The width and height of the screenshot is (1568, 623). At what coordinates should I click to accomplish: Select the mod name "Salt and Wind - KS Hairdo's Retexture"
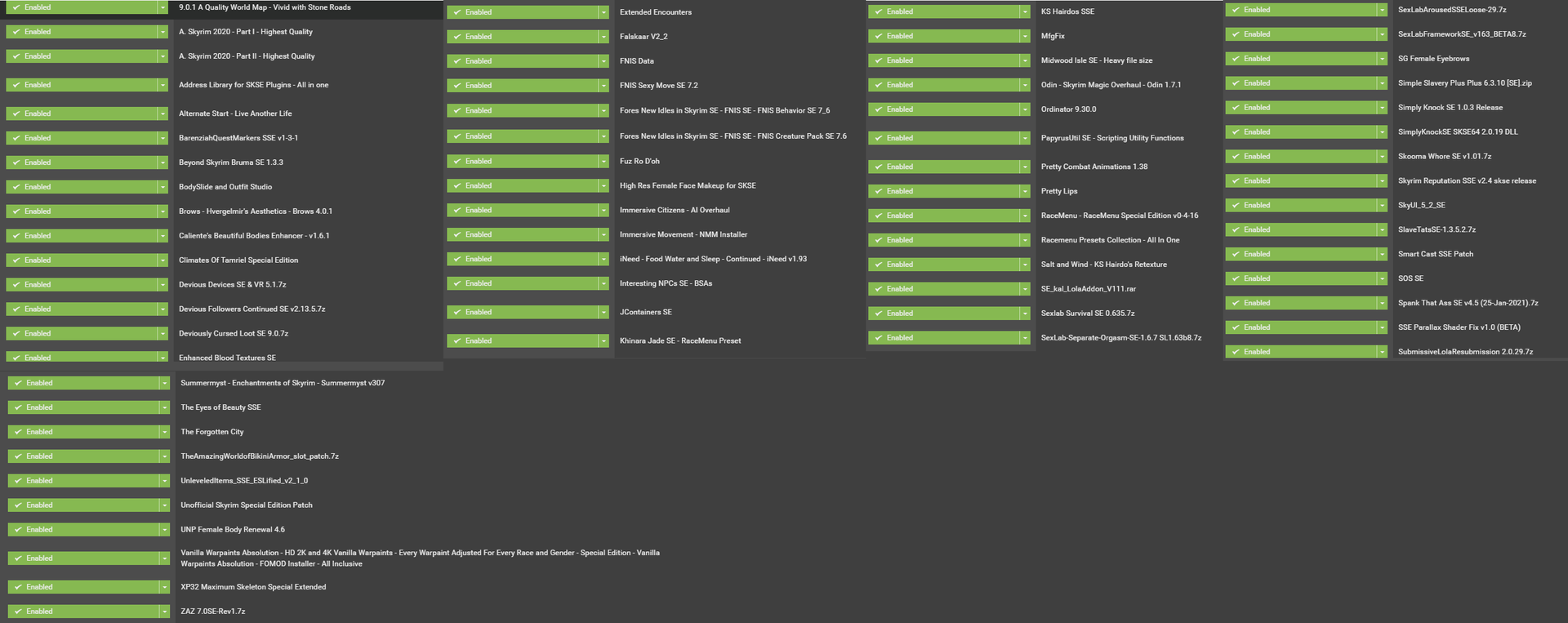pyautogui.click(x=1104, y=265)
